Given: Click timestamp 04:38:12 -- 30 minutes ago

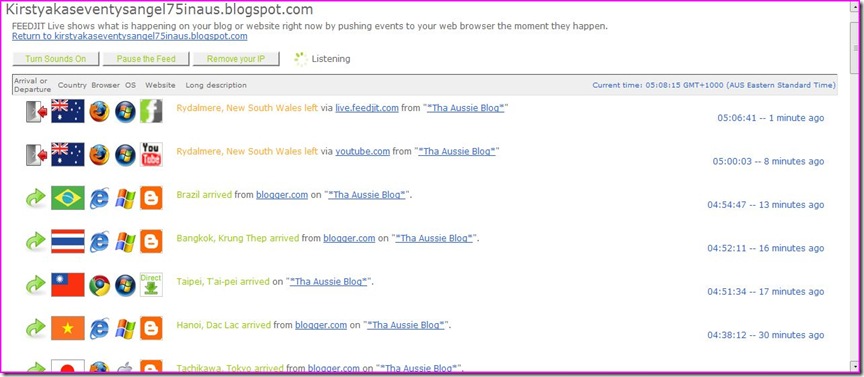Looking at the screenshot, I should tap(766, 335).
